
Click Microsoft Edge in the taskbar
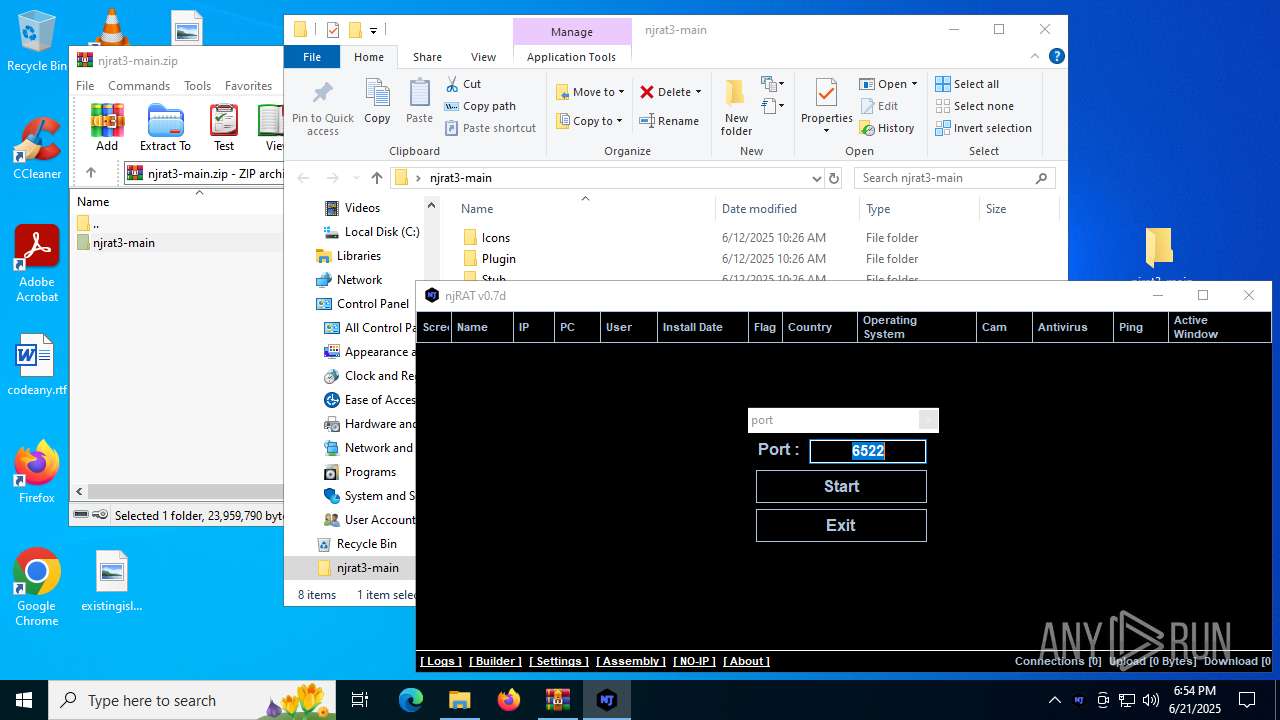coord(411,700)
